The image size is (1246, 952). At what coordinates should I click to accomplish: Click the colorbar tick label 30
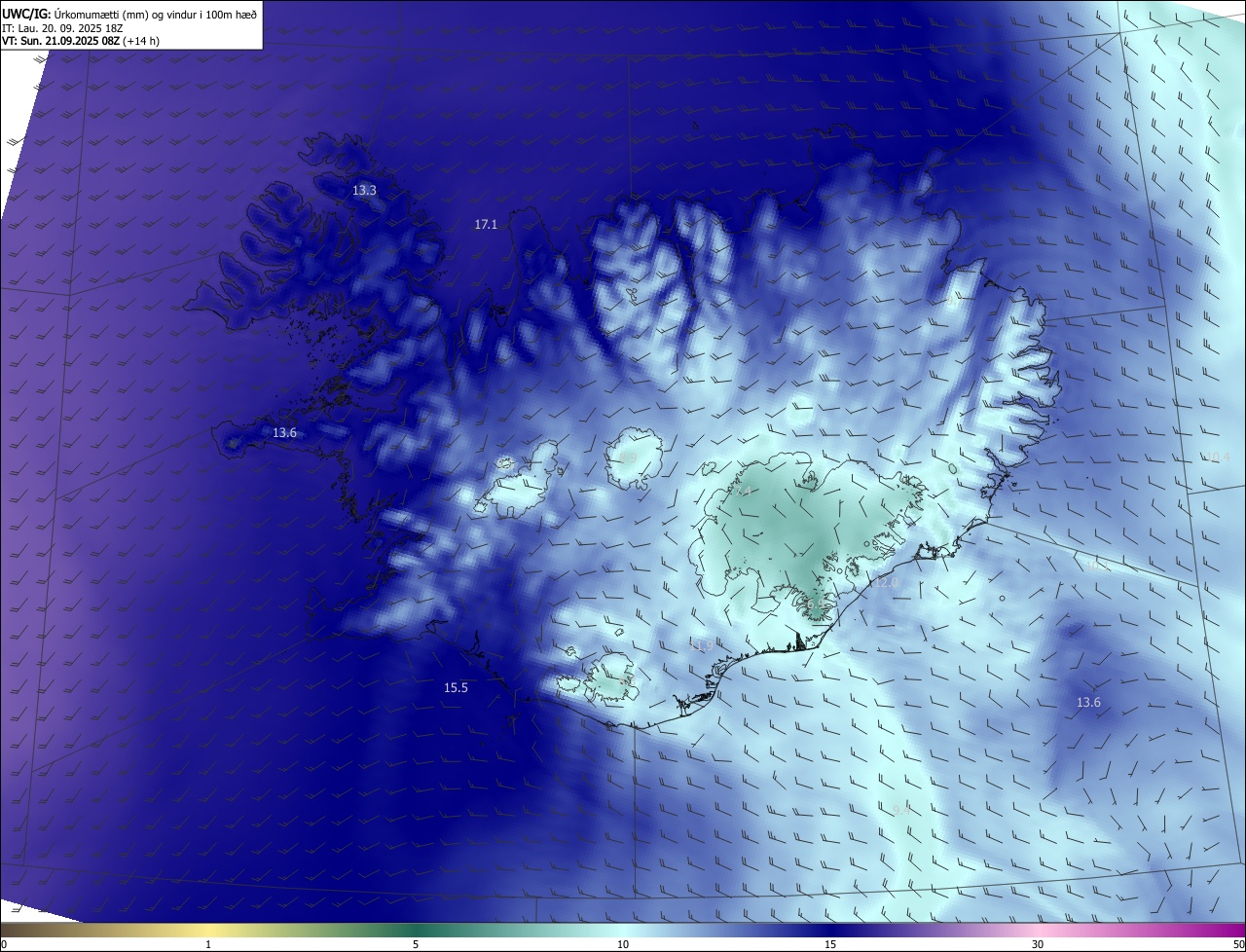click(x=1038, y=944)
